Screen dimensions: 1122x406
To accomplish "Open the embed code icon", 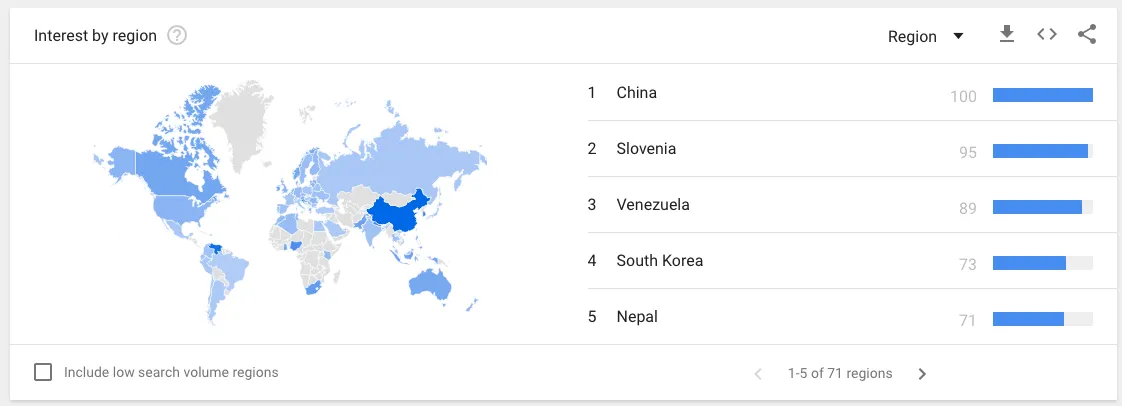I will click(x=1047, y=34).
